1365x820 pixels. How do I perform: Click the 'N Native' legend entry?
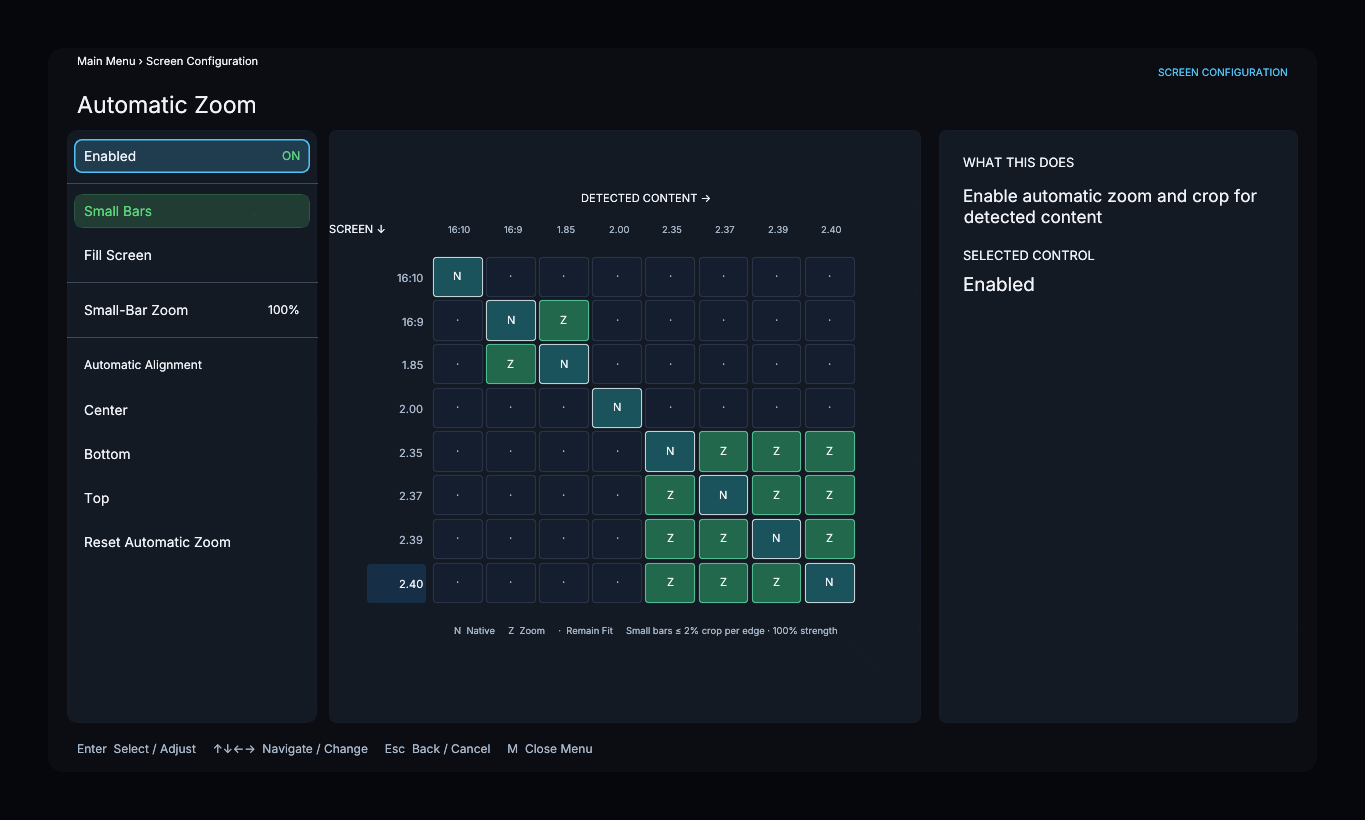click(x=474, y=631)
